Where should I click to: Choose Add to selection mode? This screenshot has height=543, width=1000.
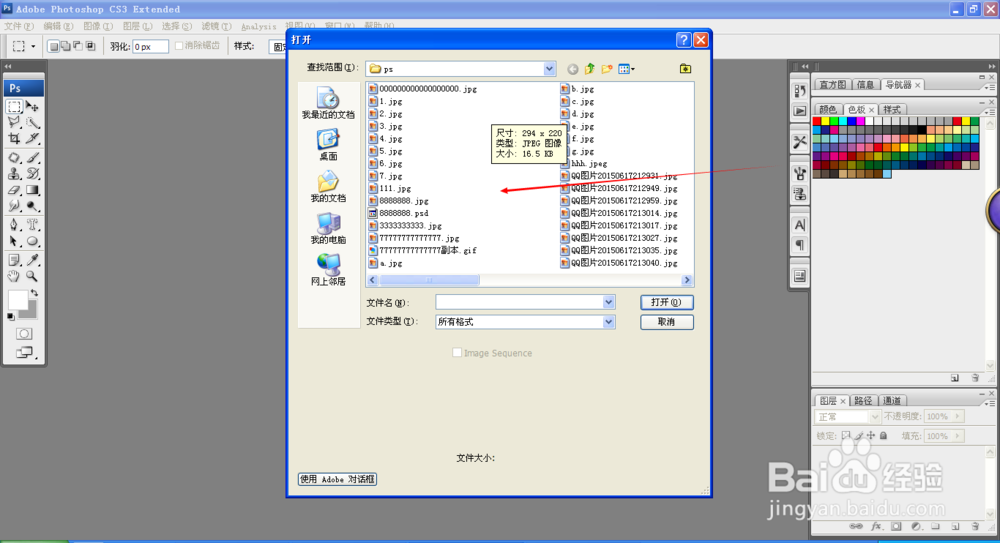click(66, 46)
